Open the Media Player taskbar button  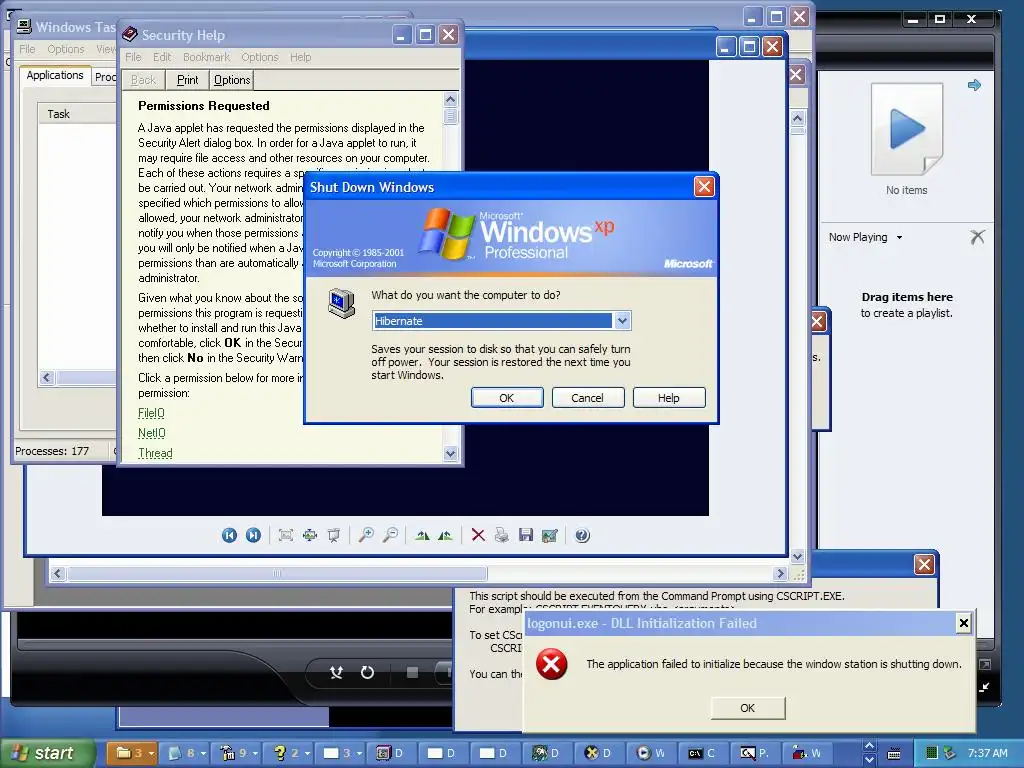pyautogui.click(x=650, y=753)
